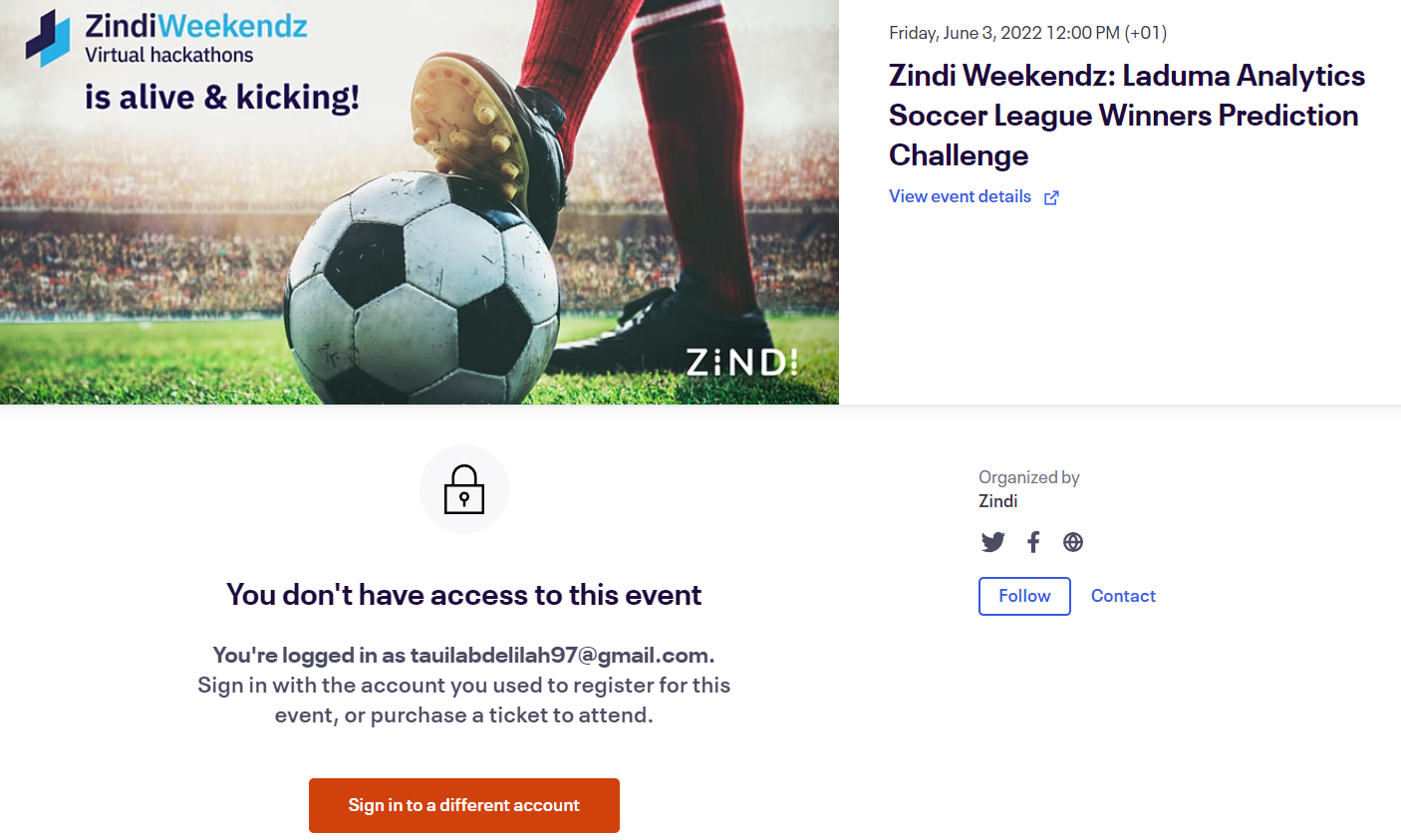Click the "Organized by" label
Screen dimensions: 1401x840
[1028, 477]
